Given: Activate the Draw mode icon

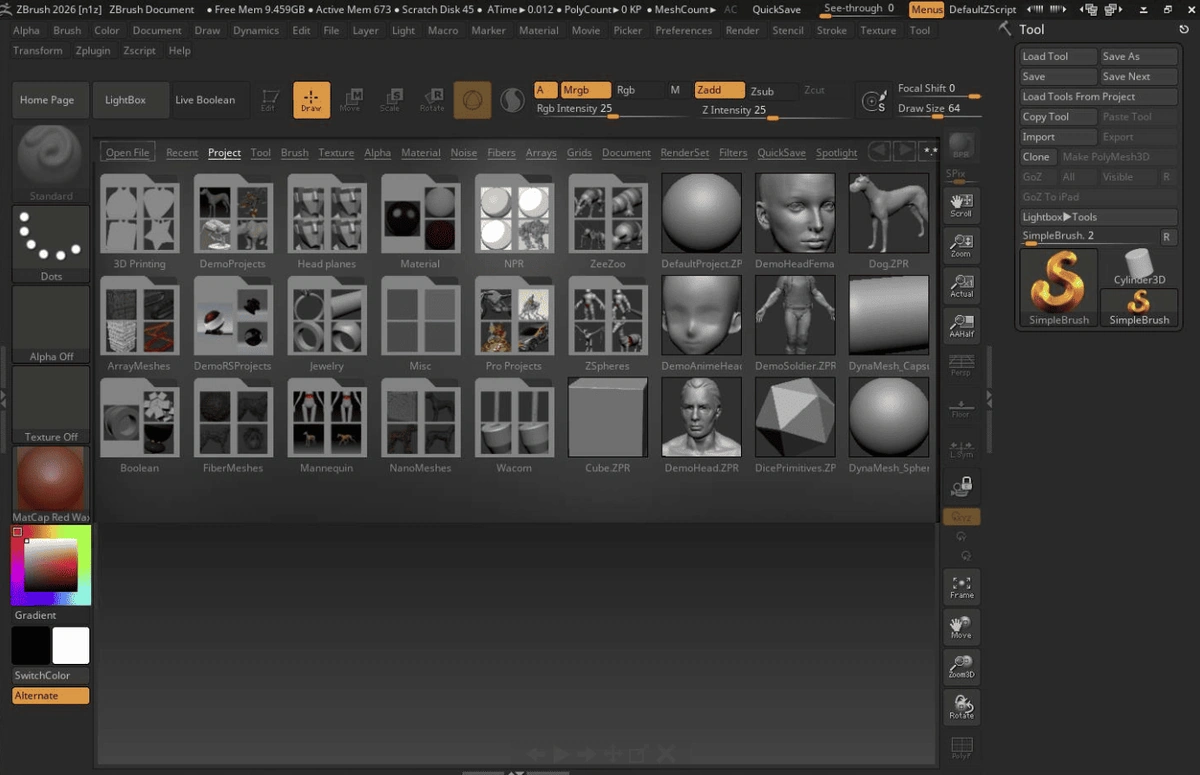Looking at the screenshot, I should pos(311,100).
